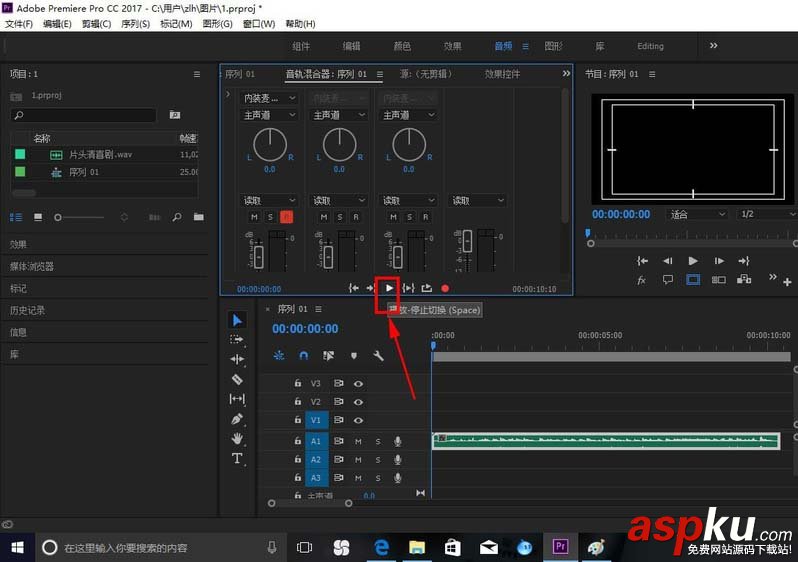Select the Pen tool
This screenshot has height=562, width=798.
(x=237, y=419)
